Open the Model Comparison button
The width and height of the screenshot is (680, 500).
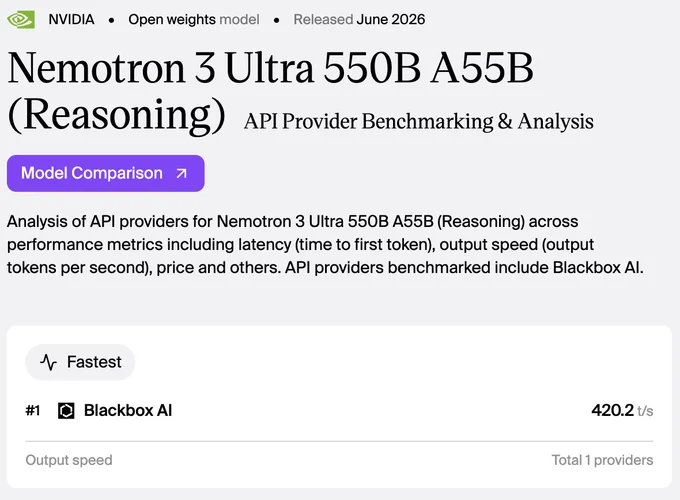click(105, 173)
